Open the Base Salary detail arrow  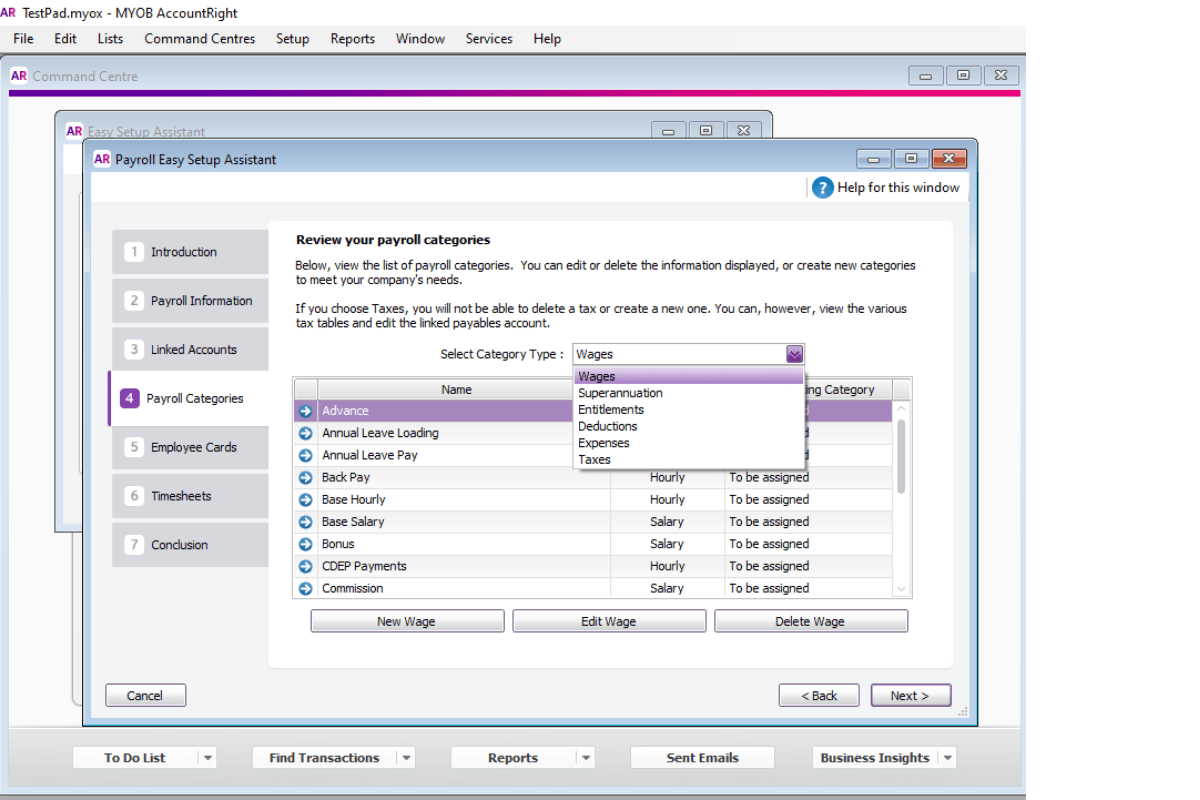pyautogui.click(x=305, y=521)
